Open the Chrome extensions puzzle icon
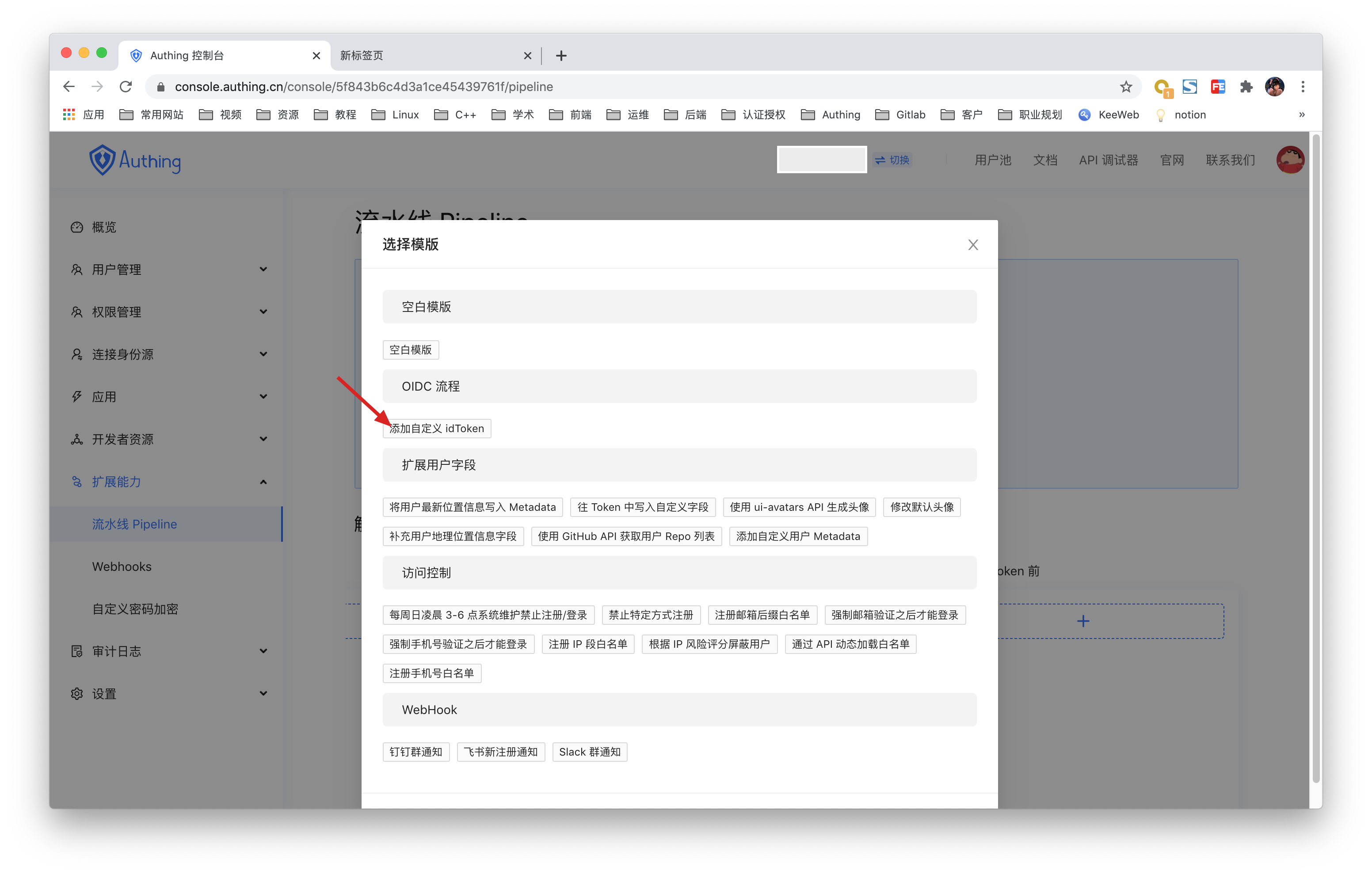 [x=1246, y=87]
